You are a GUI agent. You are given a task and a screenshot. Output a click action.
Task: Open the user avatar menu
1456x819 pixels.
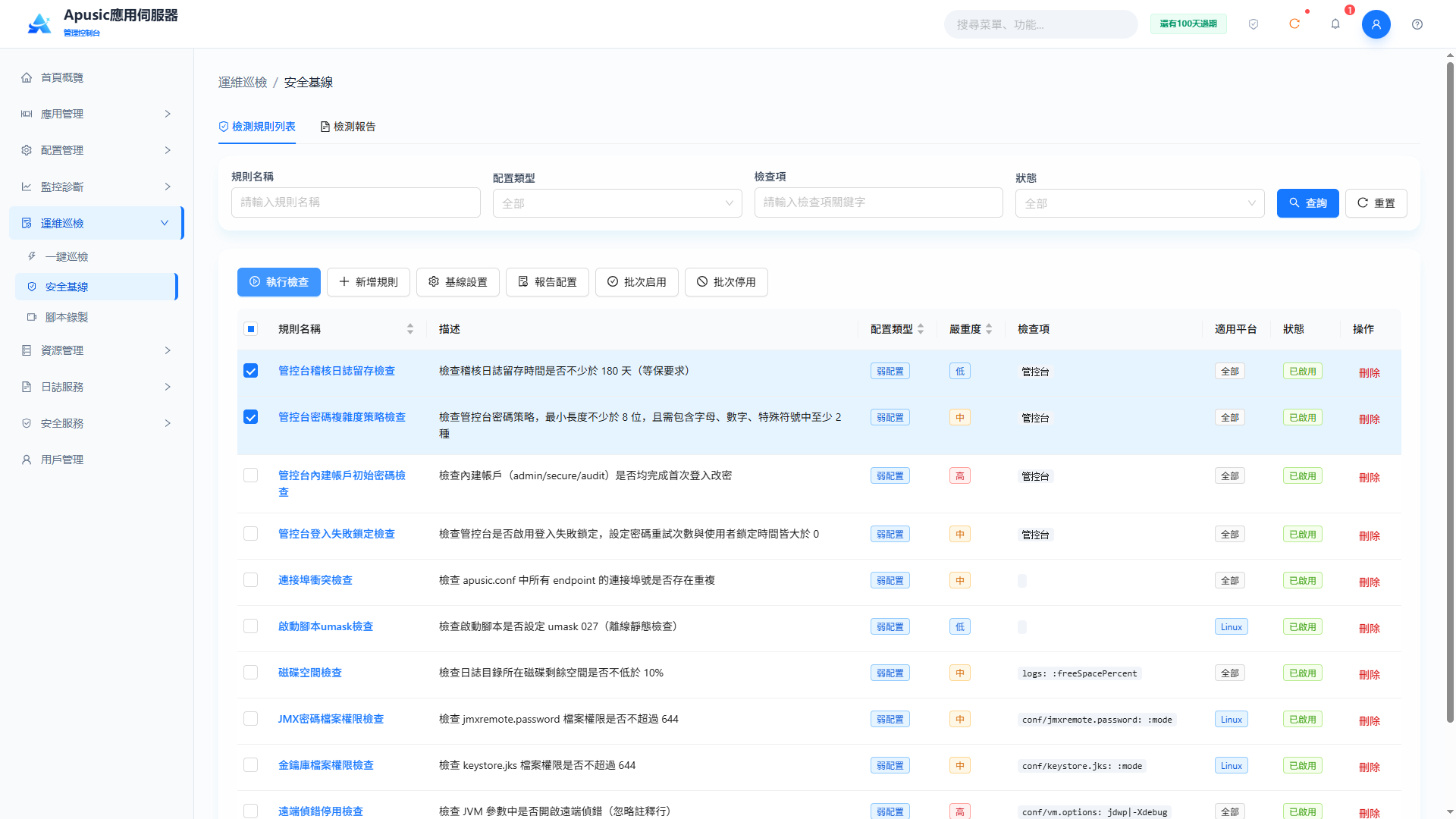click(1376, 24)
